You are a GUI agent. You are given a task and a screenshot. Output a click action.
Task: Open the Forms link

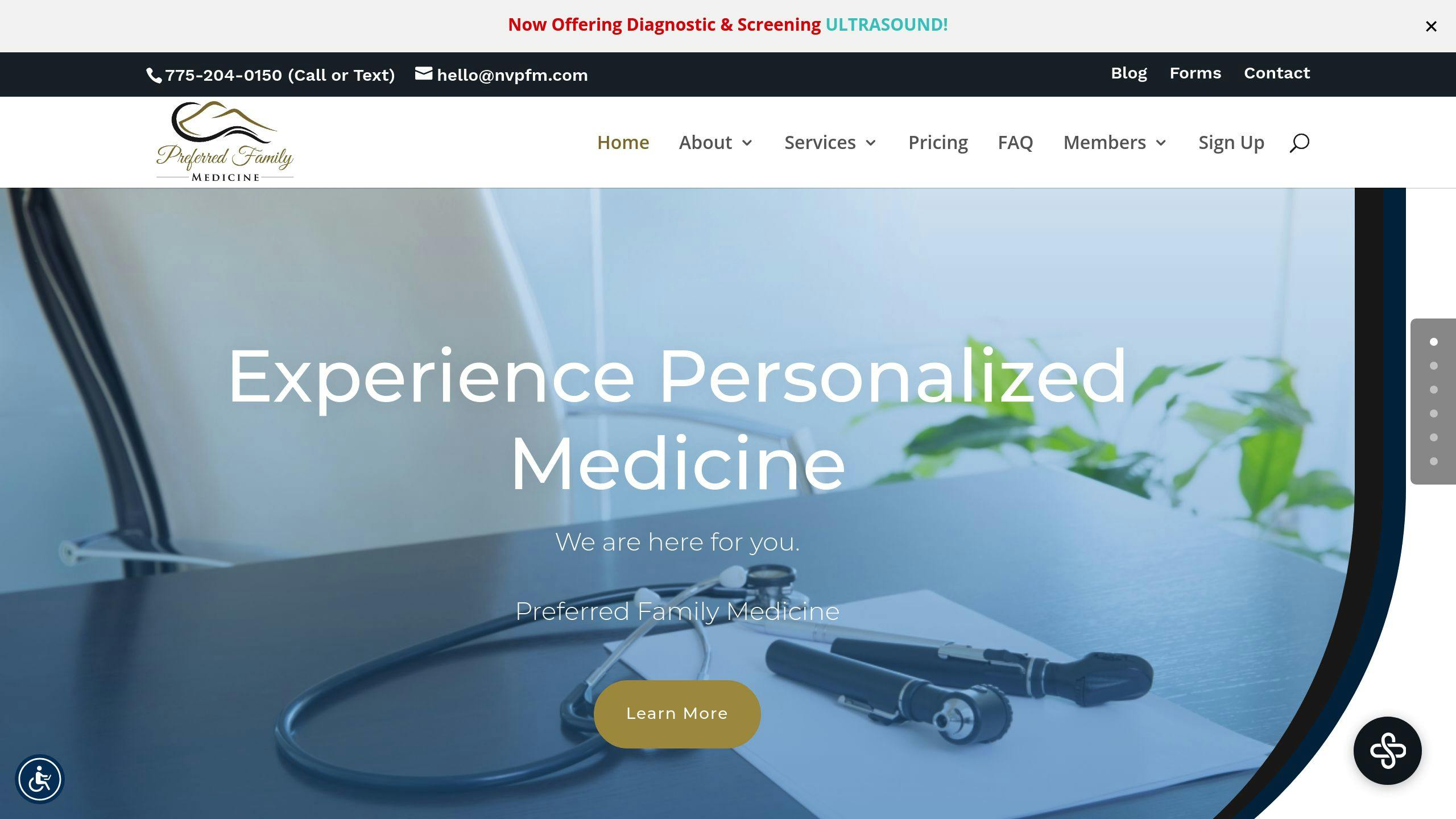pyautogui.click(x=1196, y=73)
